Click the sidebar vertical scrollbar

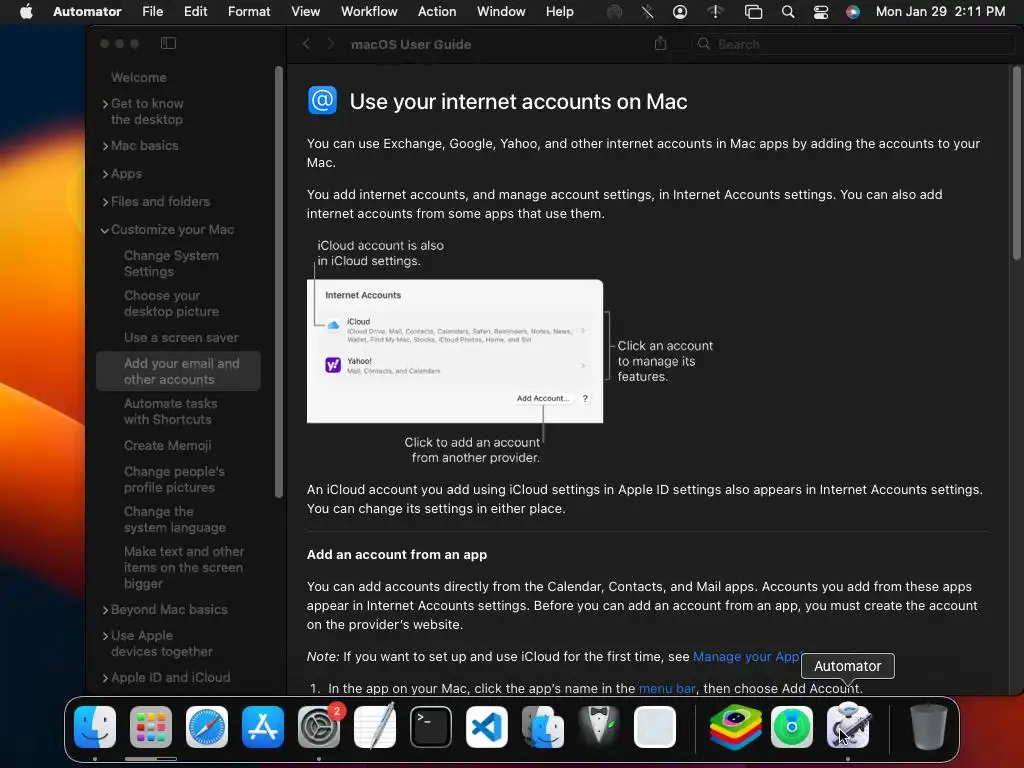coord(279,281)
